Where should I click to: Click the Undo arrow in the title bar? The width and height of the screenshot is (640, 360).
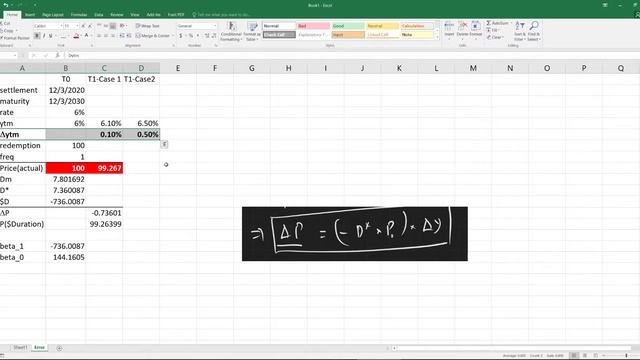tap(6, 5)
